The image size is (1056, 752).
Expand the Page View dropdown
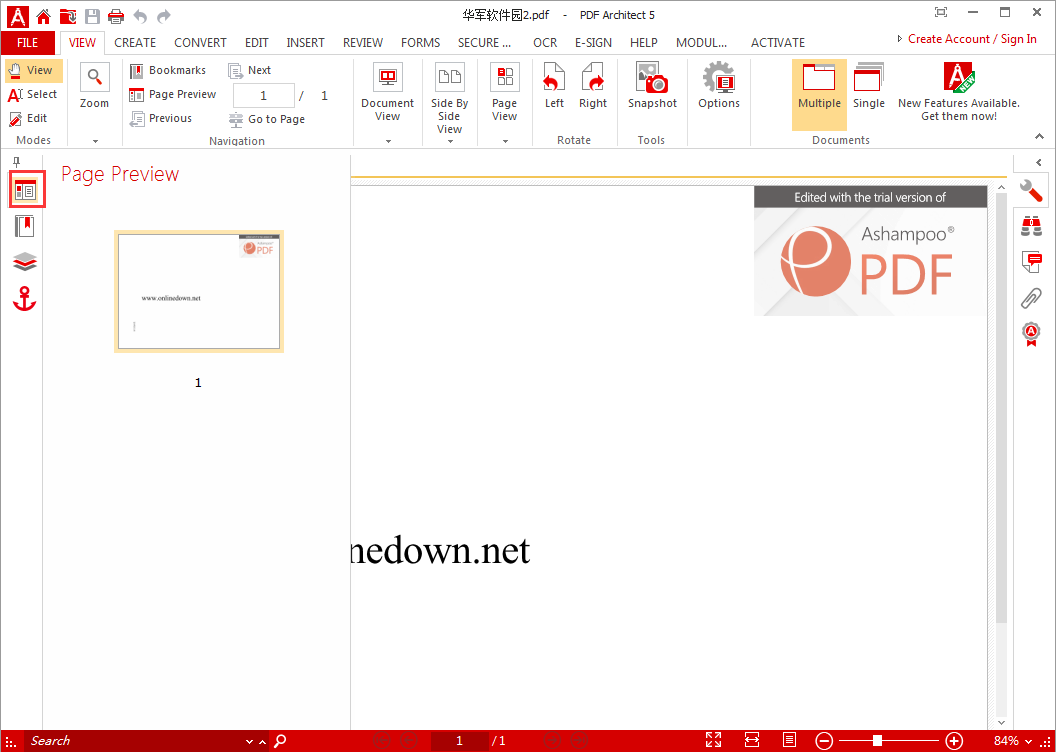[505, 141]
